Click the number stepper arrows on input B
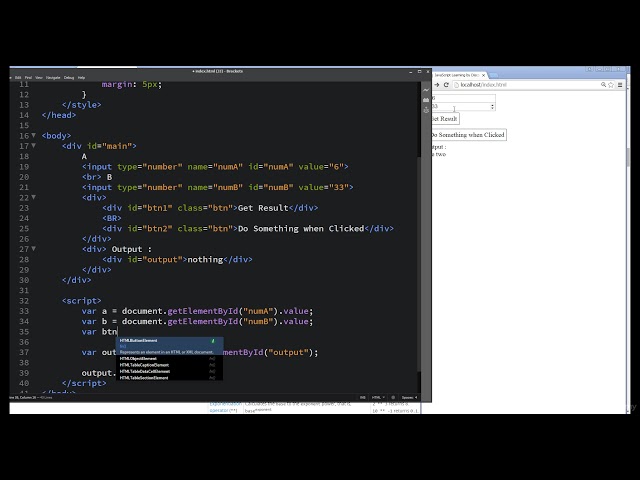Viewport: 640px width, 480px height. [x=492, y=107]
